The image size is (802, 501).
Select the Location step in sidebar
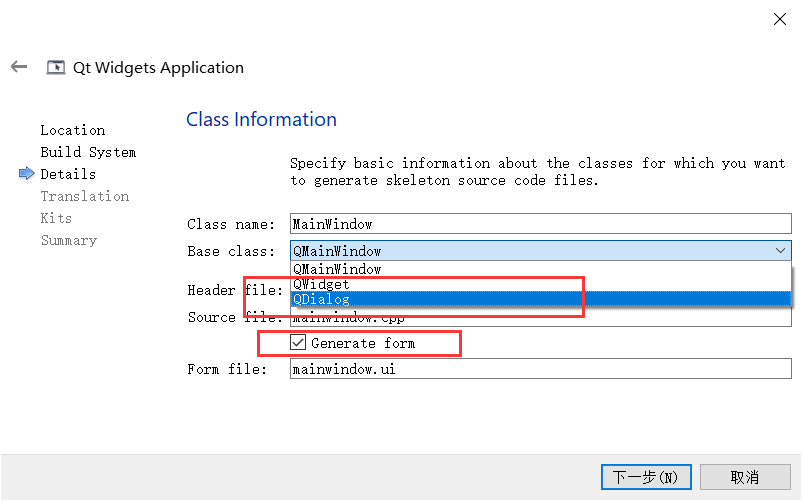[x=73, y=130]
